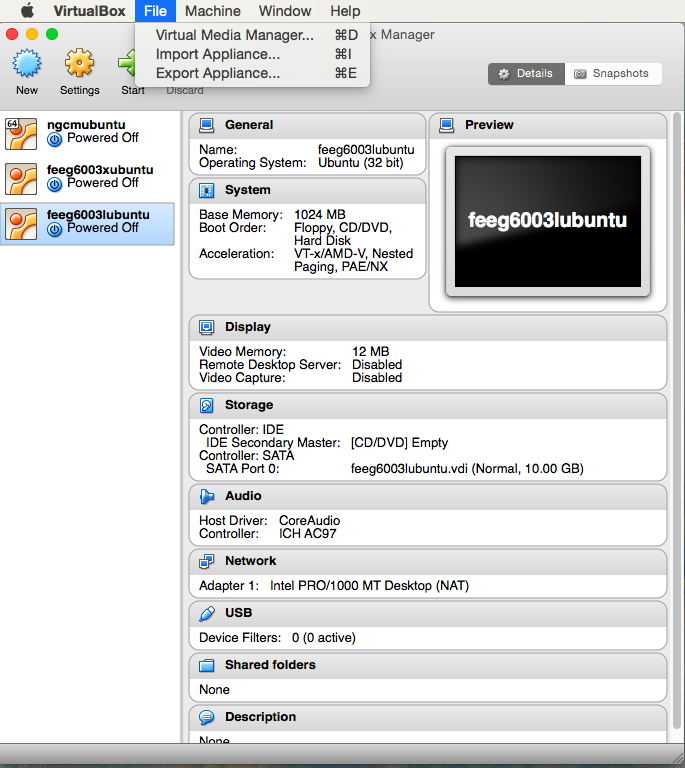The height and width of the screenshot is (768, 685).
Task: Click the 12 MB video memory value
Action: (371, 352)
